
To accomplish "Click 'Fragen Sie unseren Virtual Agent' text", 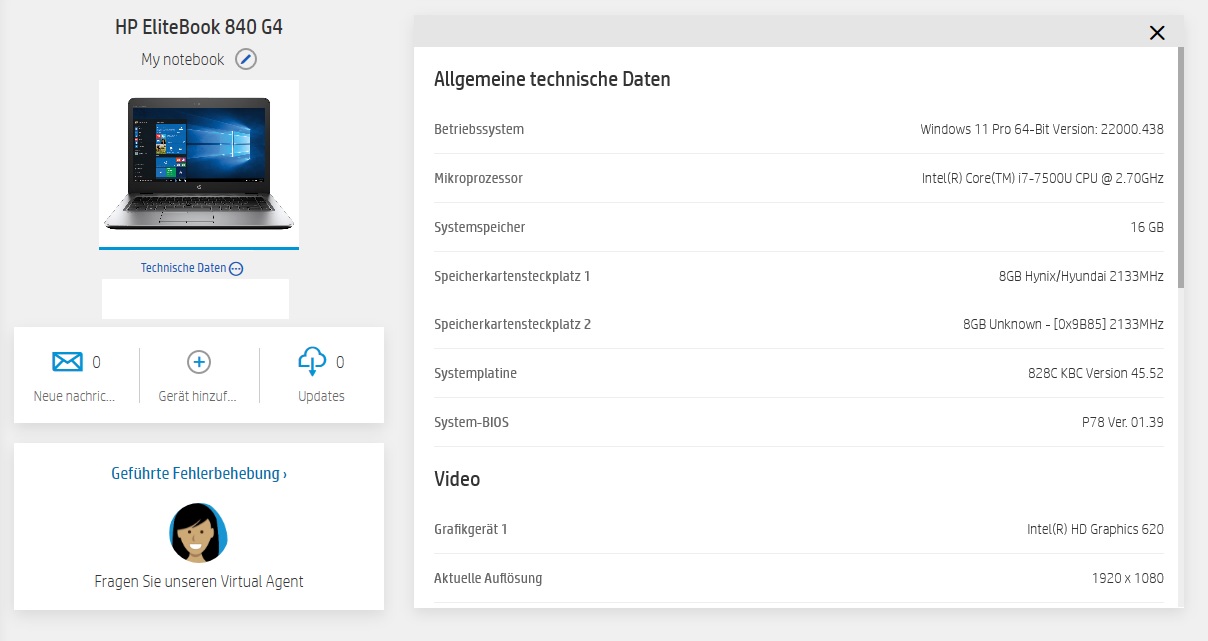I will click(199, 581).
